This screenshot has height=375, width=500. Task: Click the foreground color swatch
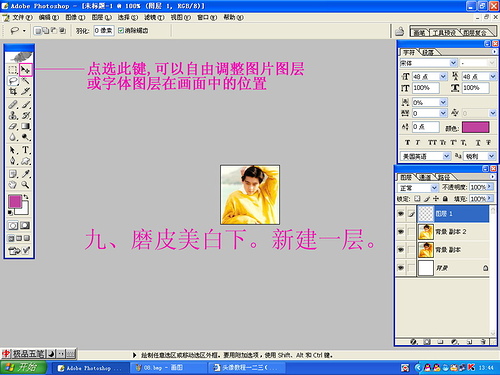tap(15, 202)
